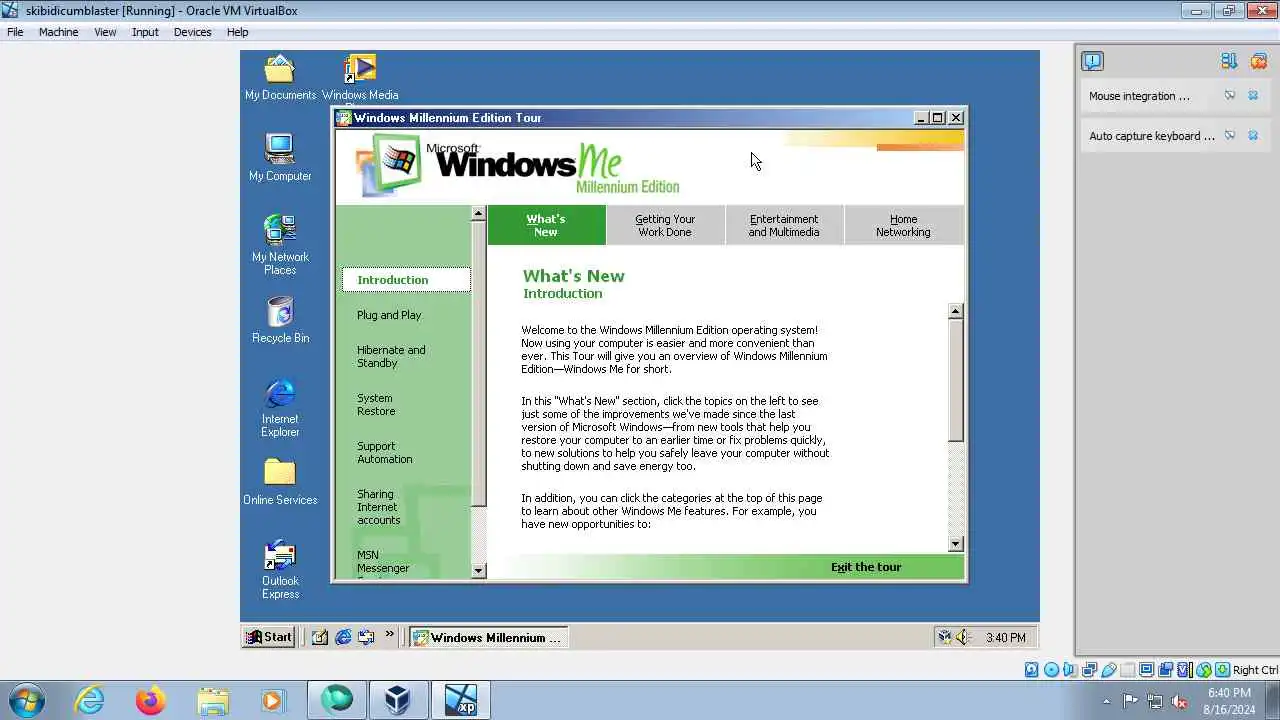The height and width of the screenshot is (720, 1280).
Task: Click Exit the tour
Action: click(866, 567)
